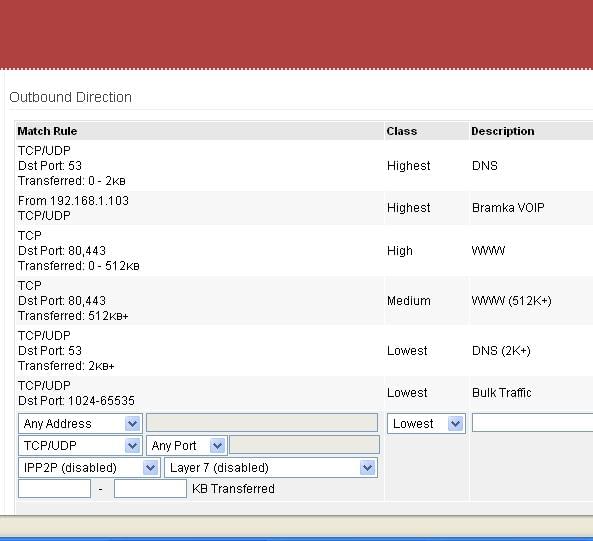The height and width of the screenshot is (541, 593).
Task: Open the Any Address dropdown
Action: (x=80, y=423)
